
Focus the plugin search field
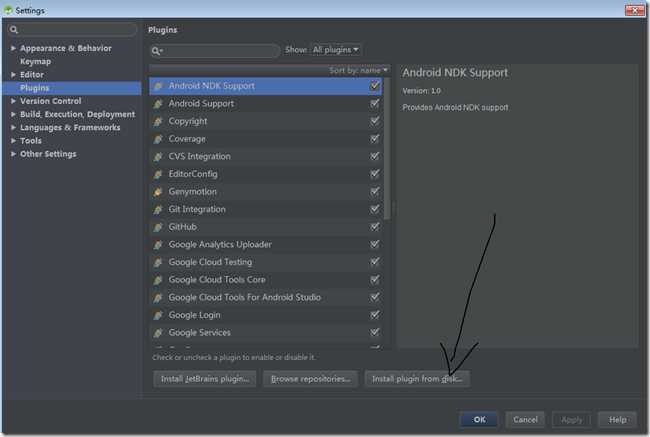tap(215, 51)
